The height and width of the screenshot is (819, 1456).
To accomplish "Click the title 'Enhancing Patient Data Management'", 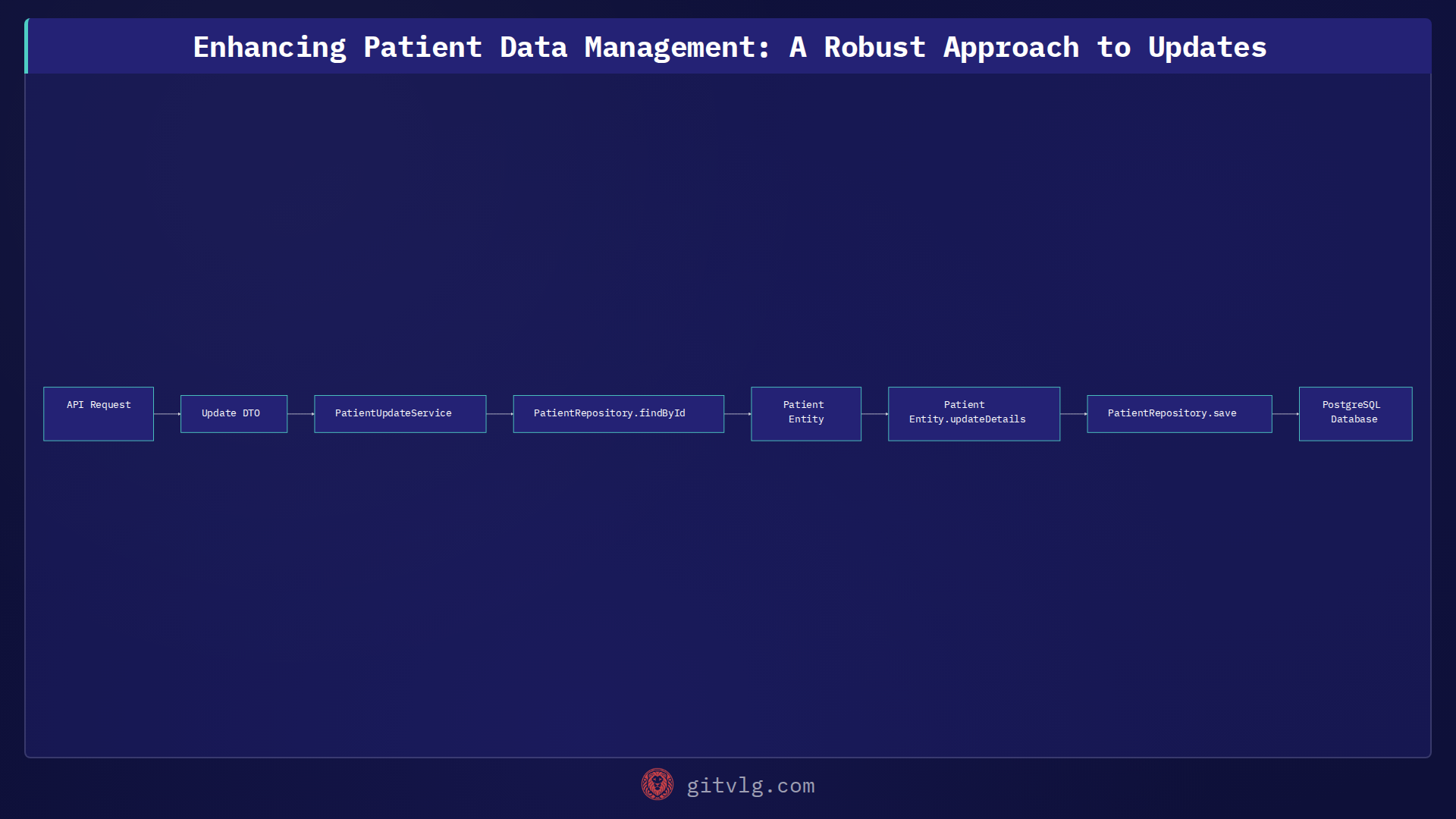I will click(482, 47).
